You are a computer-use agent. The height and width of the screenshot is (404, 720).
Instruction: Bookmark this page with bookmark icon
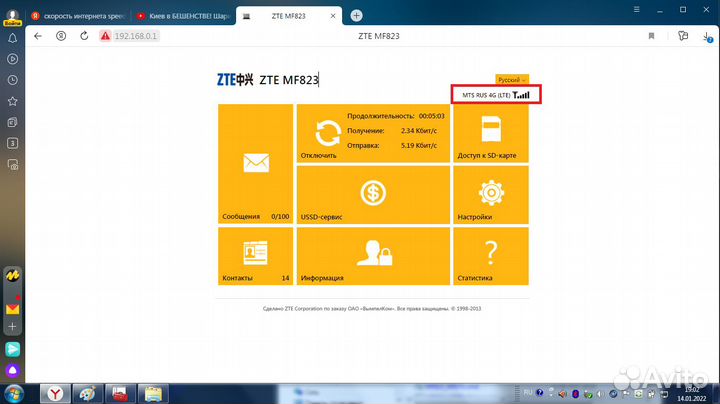tap(651, 36)
